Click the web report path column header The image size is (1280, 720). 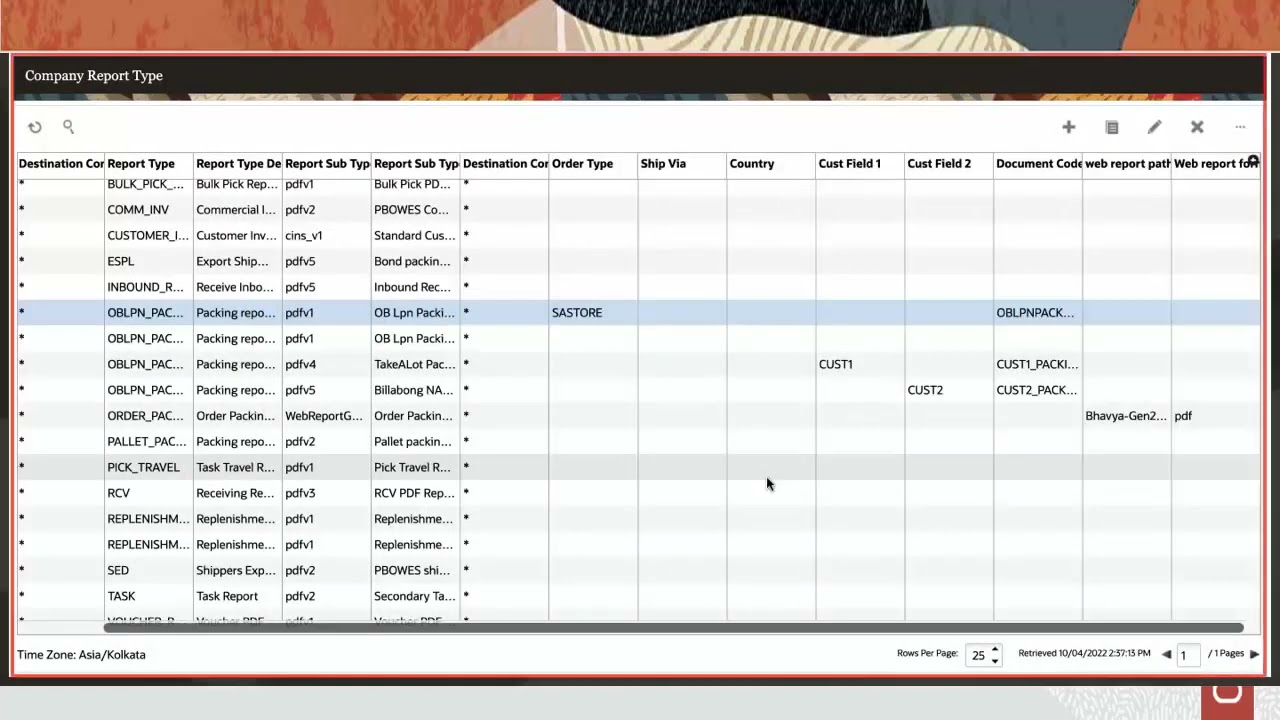(1128, 164)
